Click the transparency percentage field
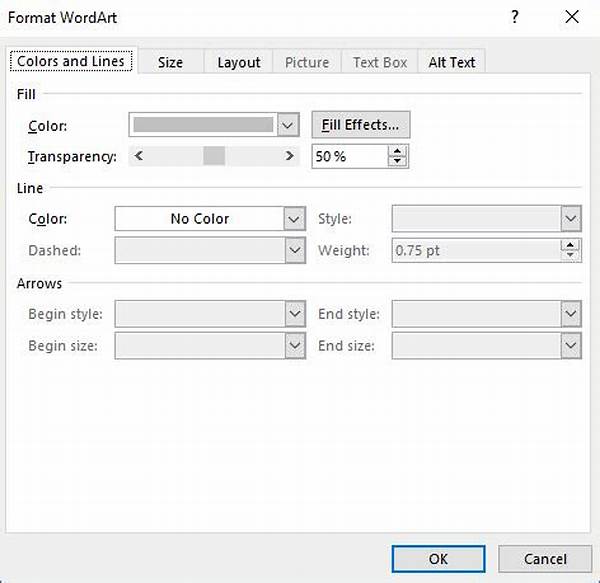This screenshot has width=600, height=583. coord(349,157)
